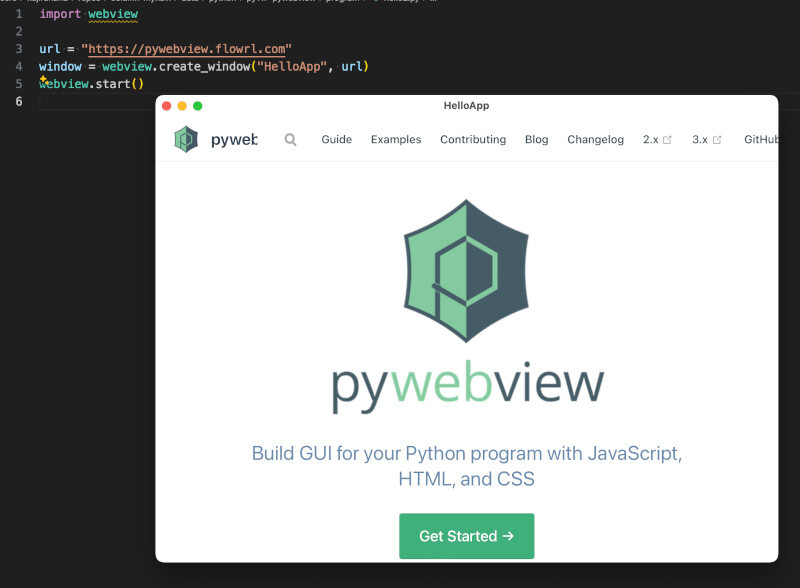Click the sparkle AI icon on line 5
This screenshot has width=800, height=588.
click(x=44, y=79)
